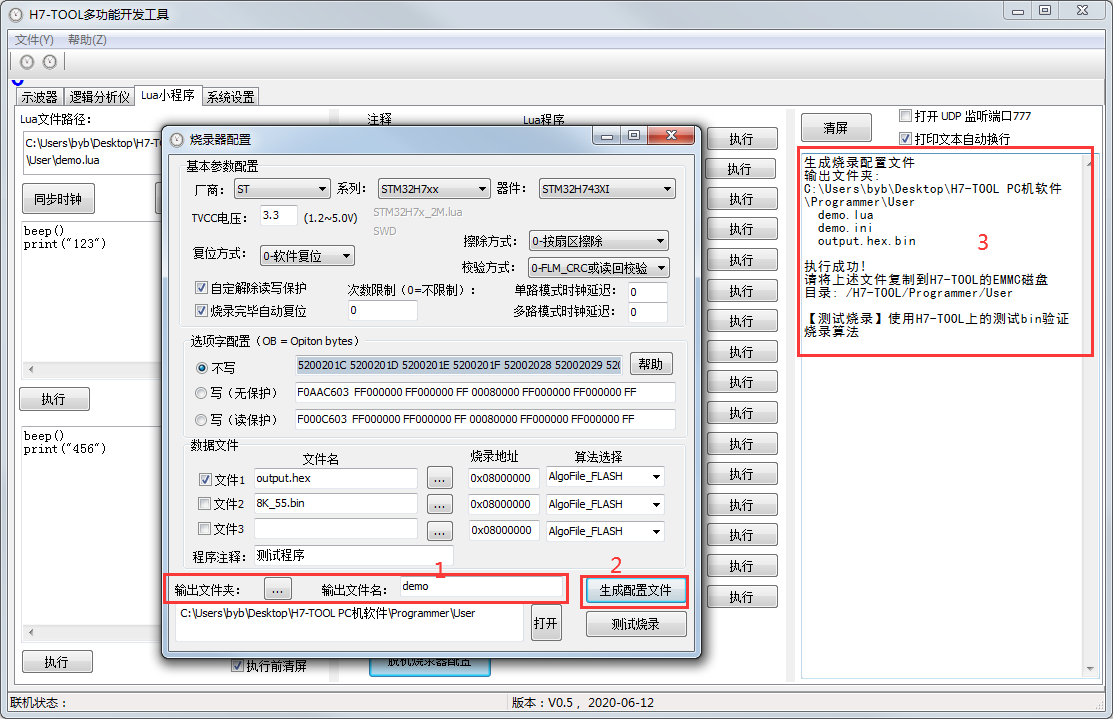Click the "output.hex.bin" line in the output log
Viewport: 1113px width, 719px height.
tap(867, 241)
